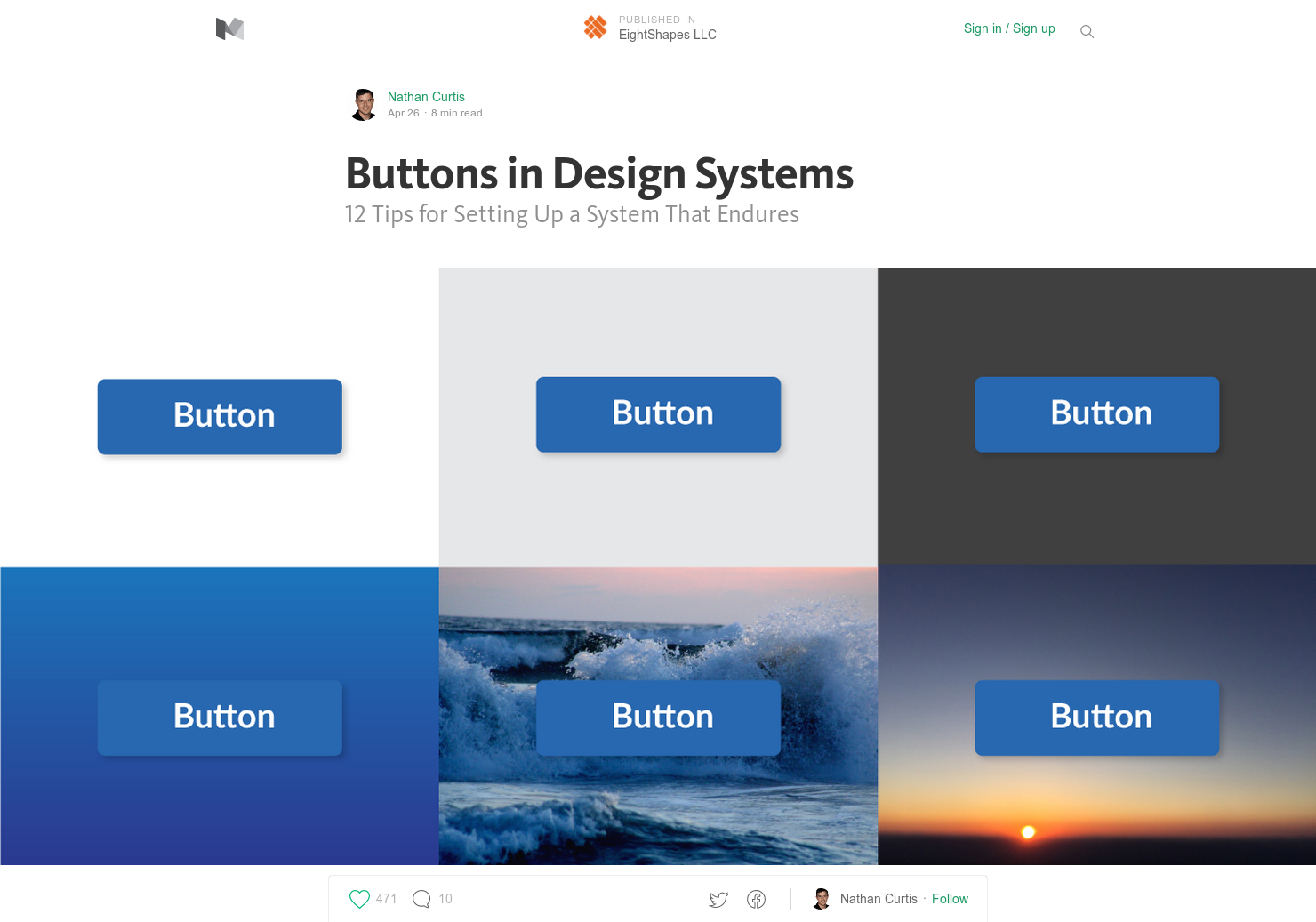1316x922 pixels.
Task: Click the Button on the dark gray panel
Action: click(x=1096, y=414)
